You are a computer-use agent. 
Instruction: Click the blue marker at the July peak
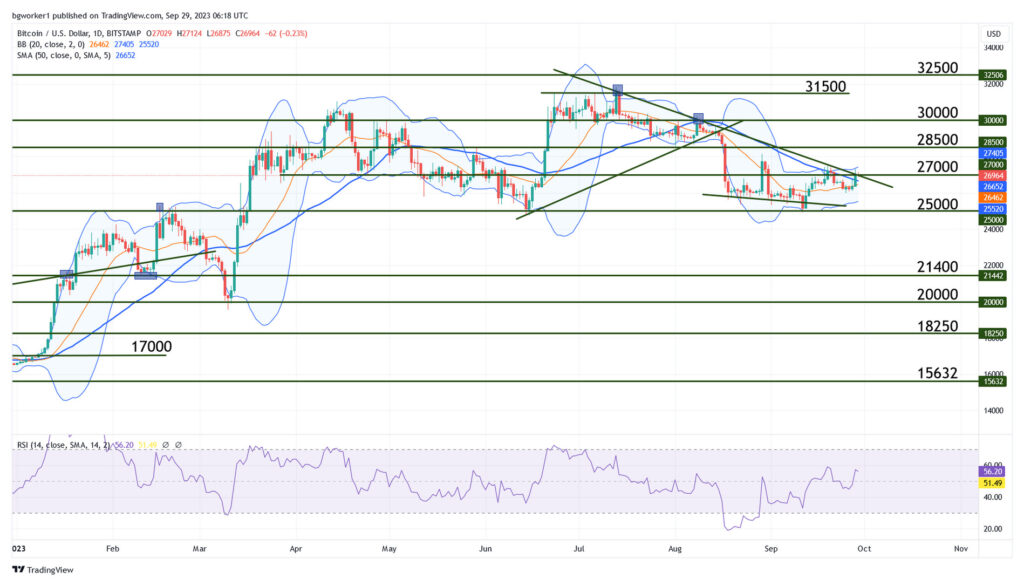pos(618,89)
